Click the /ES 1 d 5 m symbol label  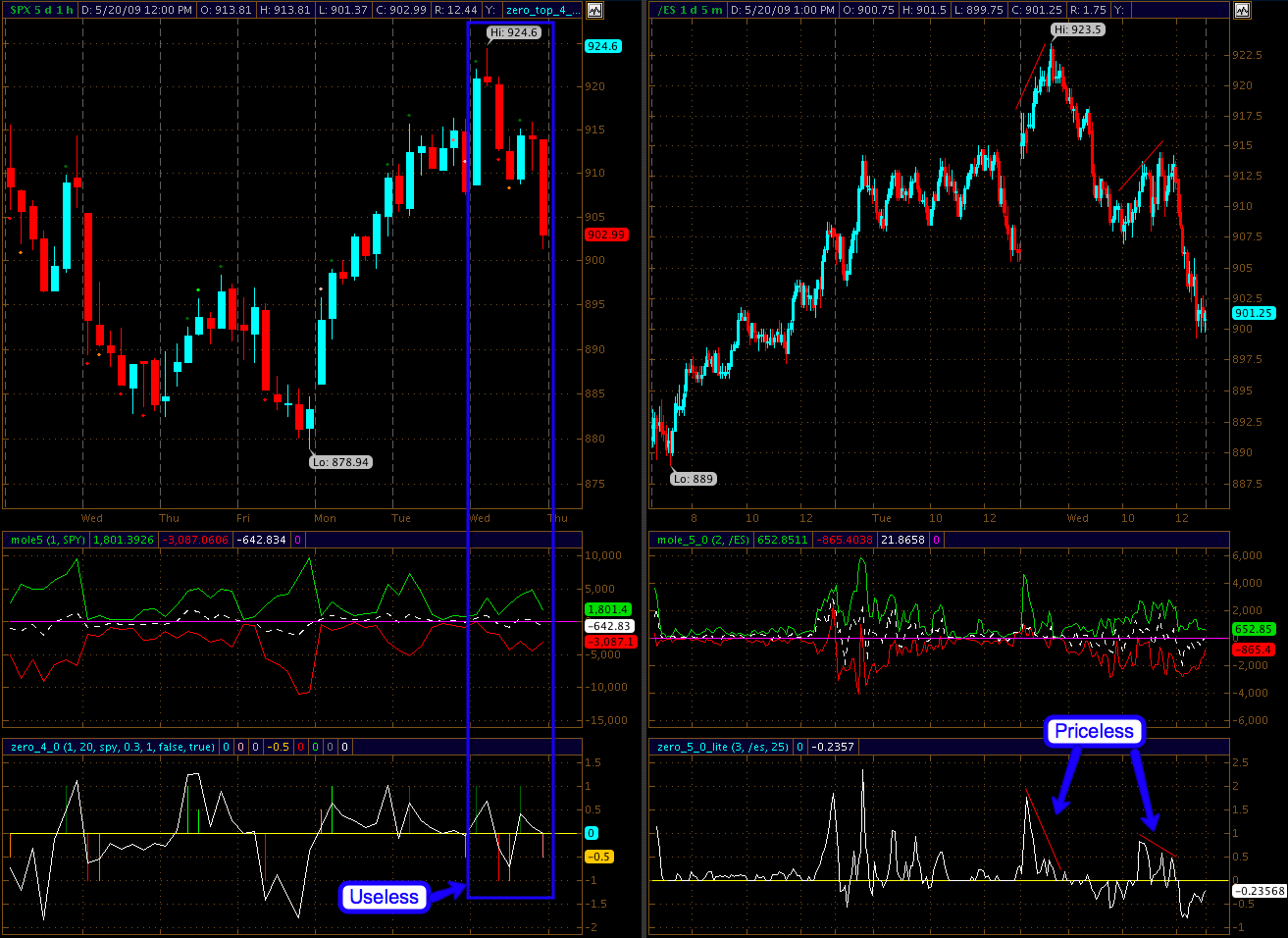[x=690, y=10]
